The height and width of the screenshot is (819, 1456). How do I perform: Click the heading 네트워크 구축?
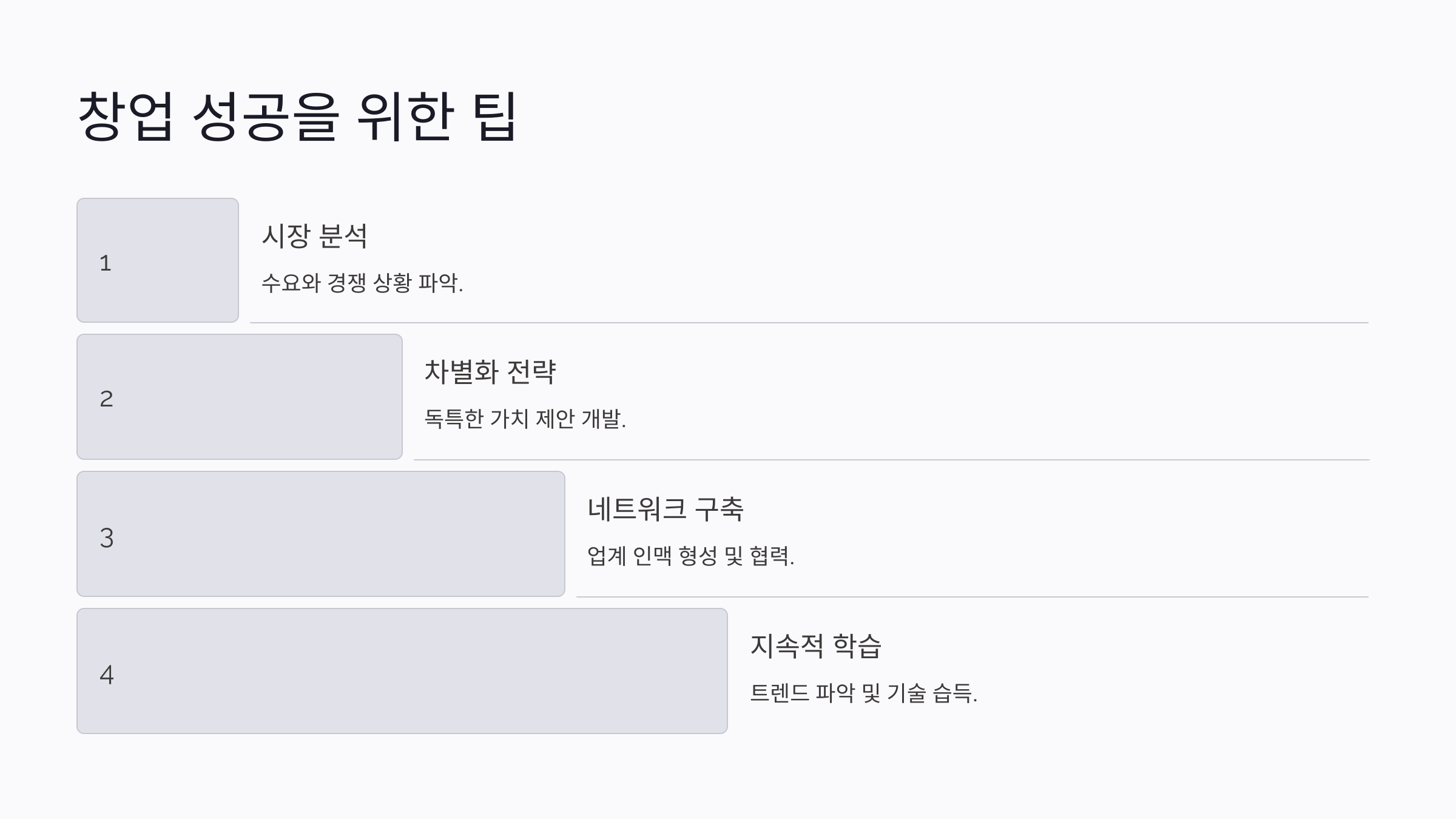coord(665,509)
